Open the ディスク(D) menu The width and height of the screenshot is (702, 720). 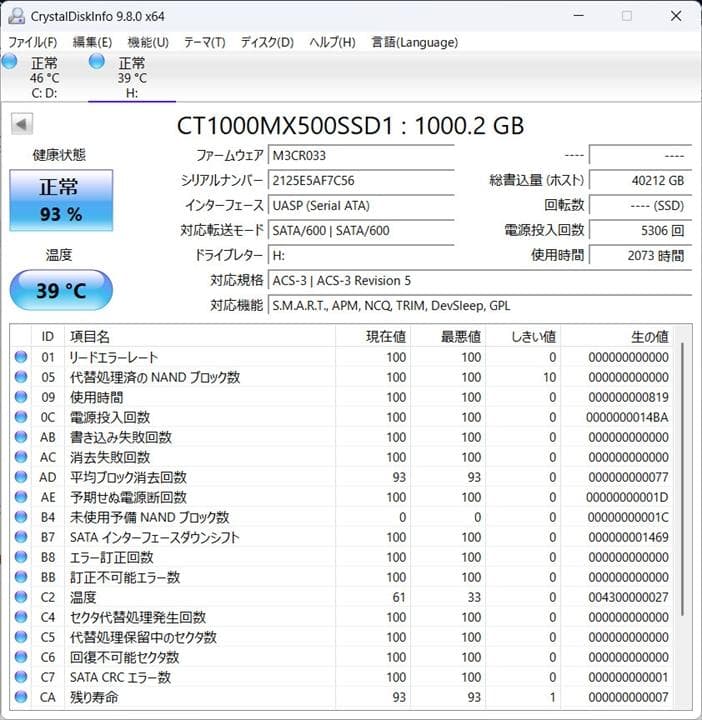coord(267,42)
